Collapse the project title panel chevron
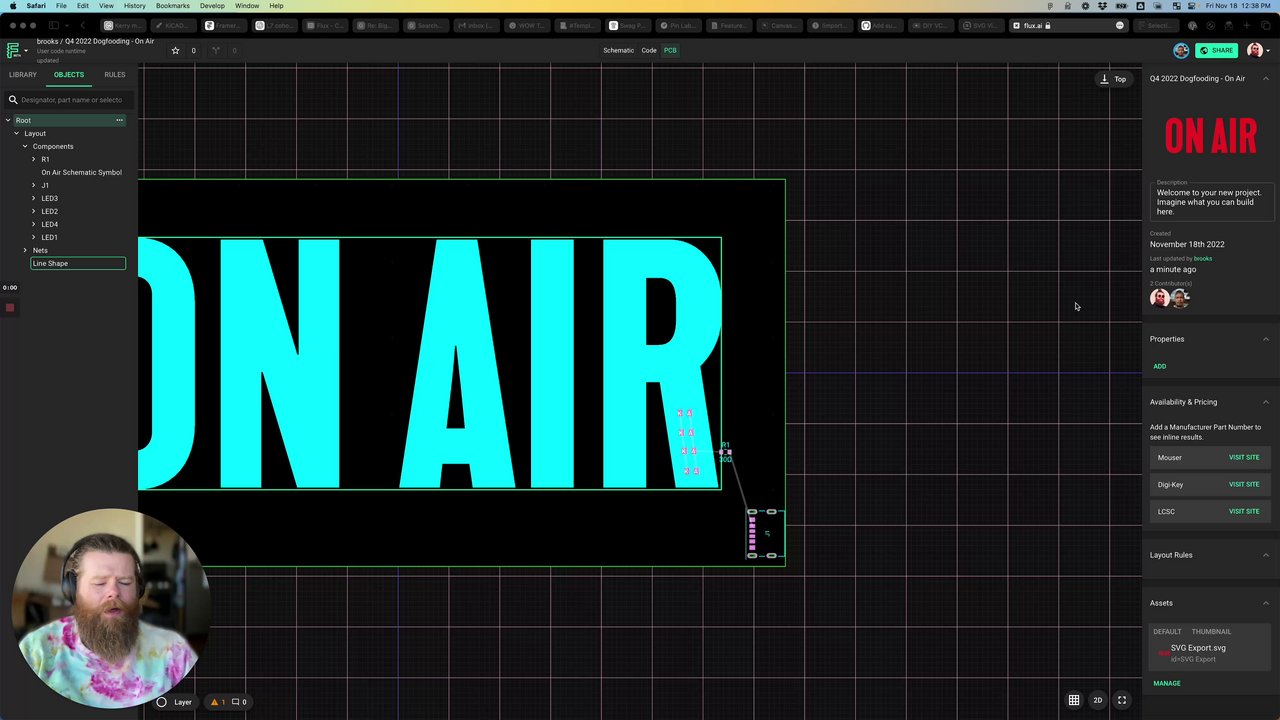This screenshot has width=1280, height=720. [1266, 79]
